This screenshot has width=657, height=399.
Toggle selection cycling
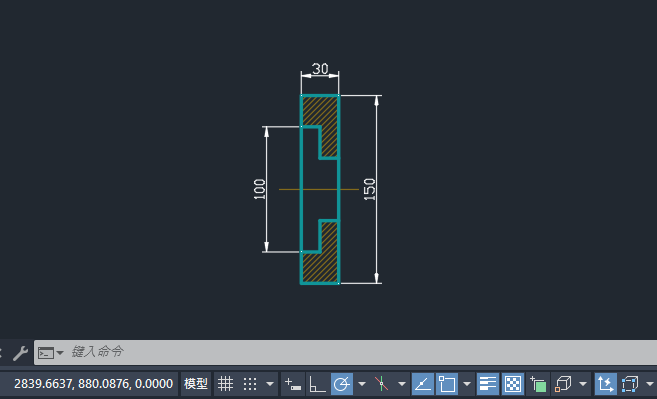(538, 383)
